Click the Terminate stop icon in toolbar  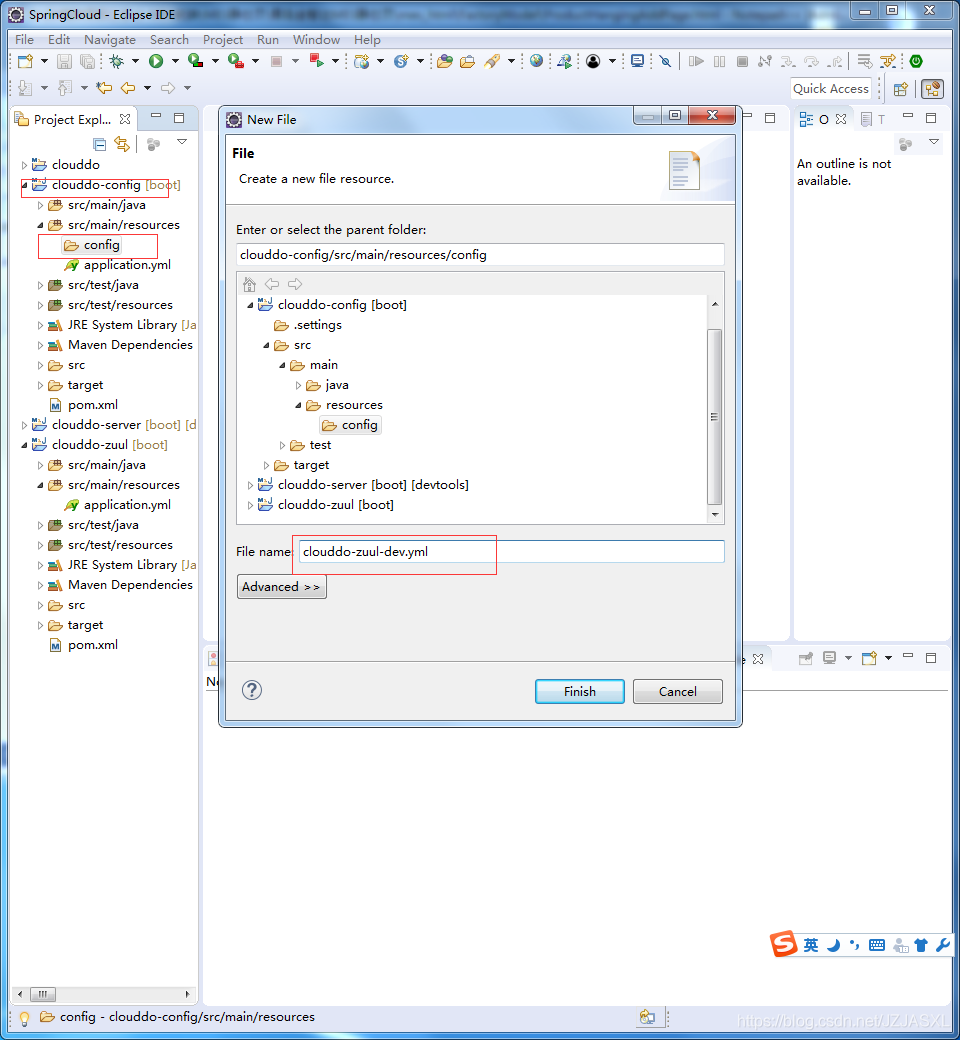pyautogui.click(x=742, y=62)
